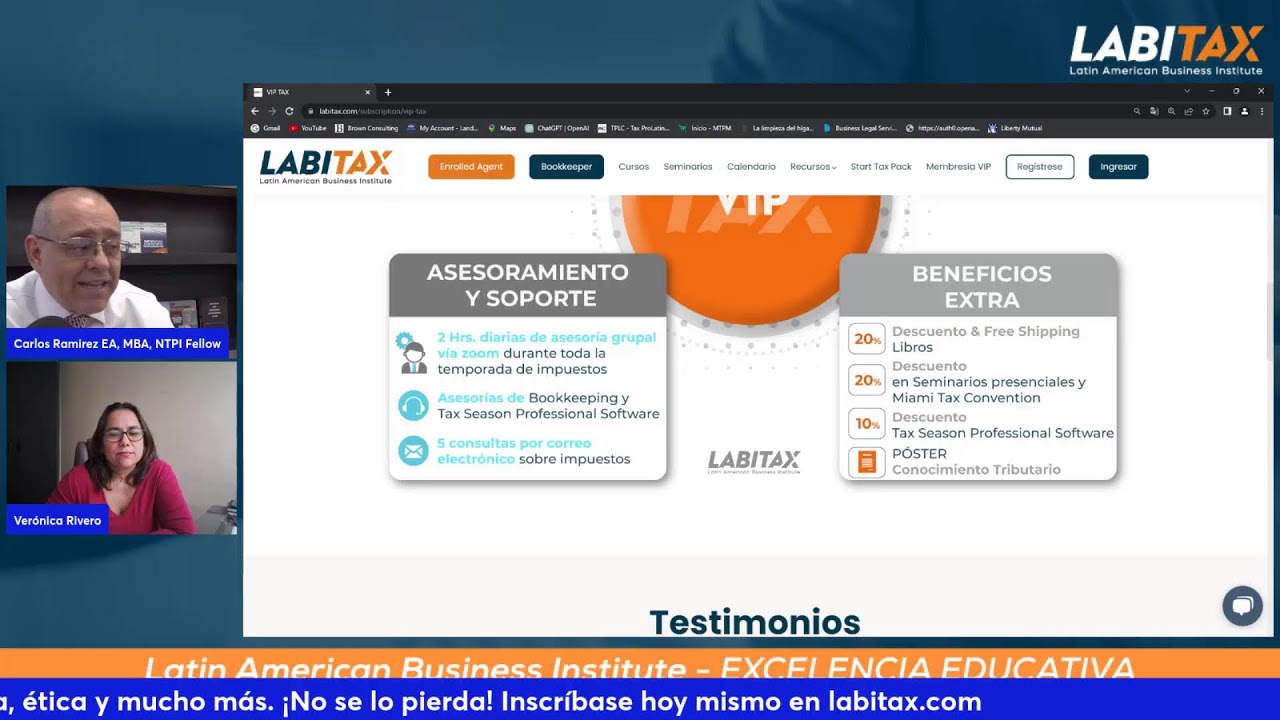This screenshot has height=720, width=1280.
Task: Open the Business Legal Servi... bookmark
Action: (860, 128)
